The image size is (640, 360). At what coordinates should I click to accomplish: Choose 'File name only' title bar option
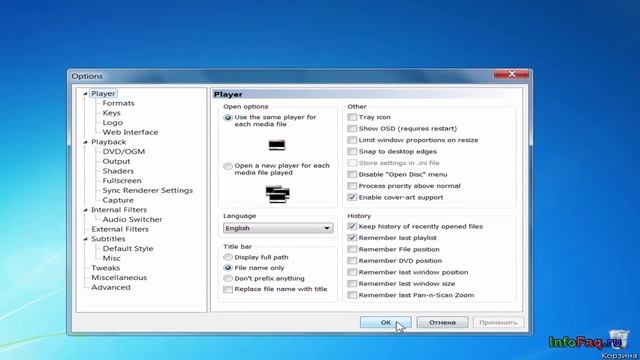coord(228,268)
